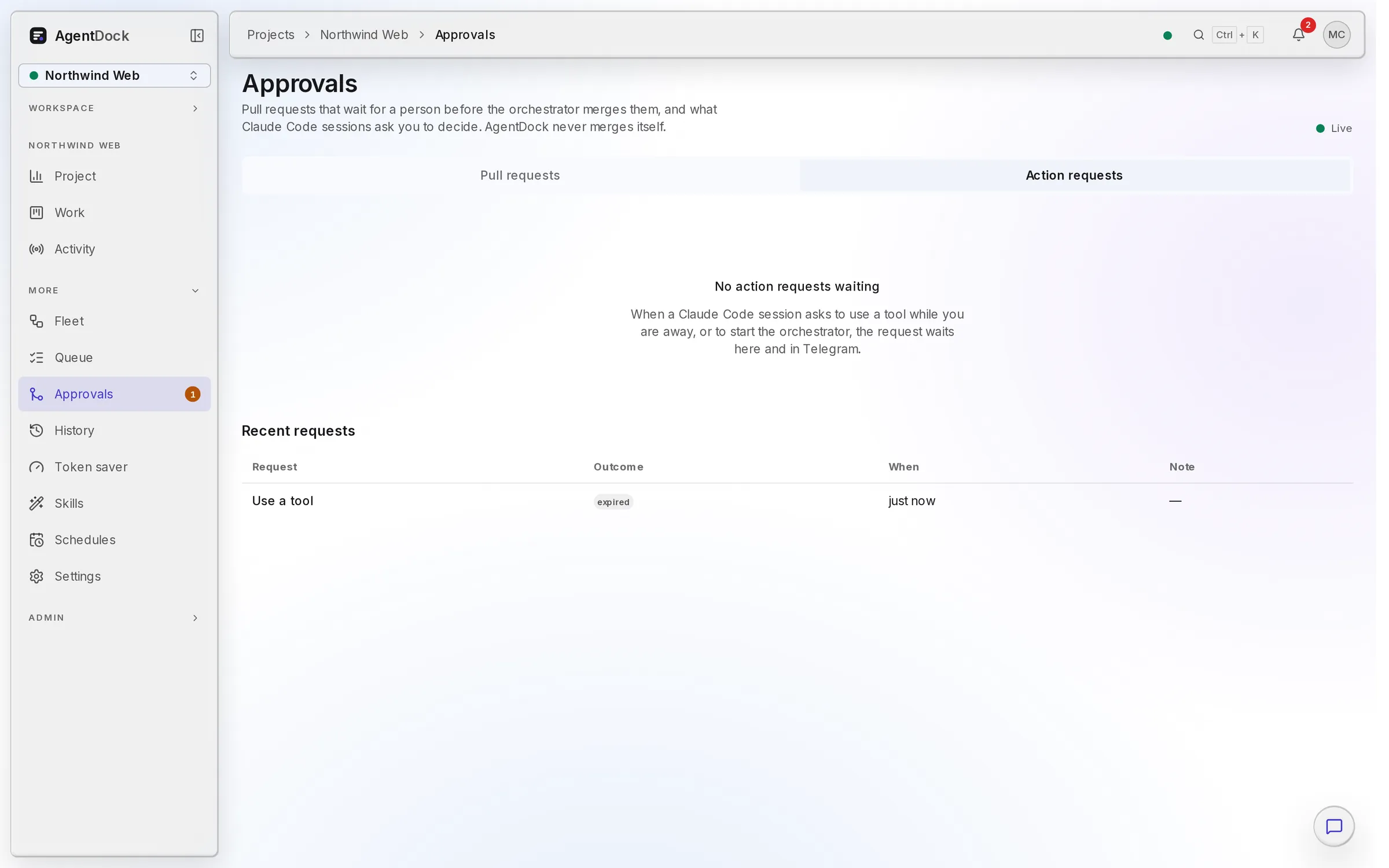Click the 'just now' time cell
Screen dimensions: 1389x868
pos(912,501)
